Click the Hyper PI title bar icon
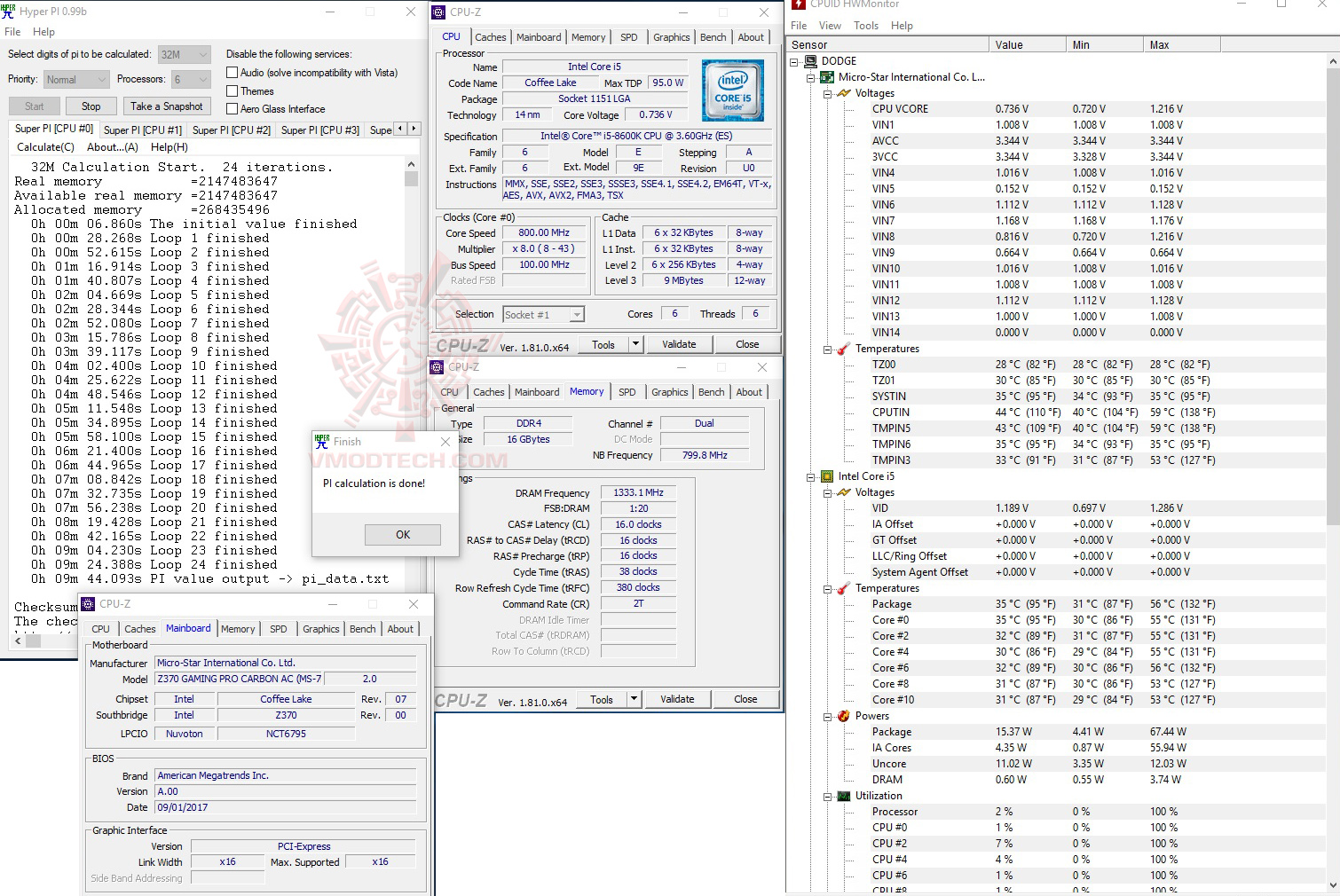 [x=8, y=12]
